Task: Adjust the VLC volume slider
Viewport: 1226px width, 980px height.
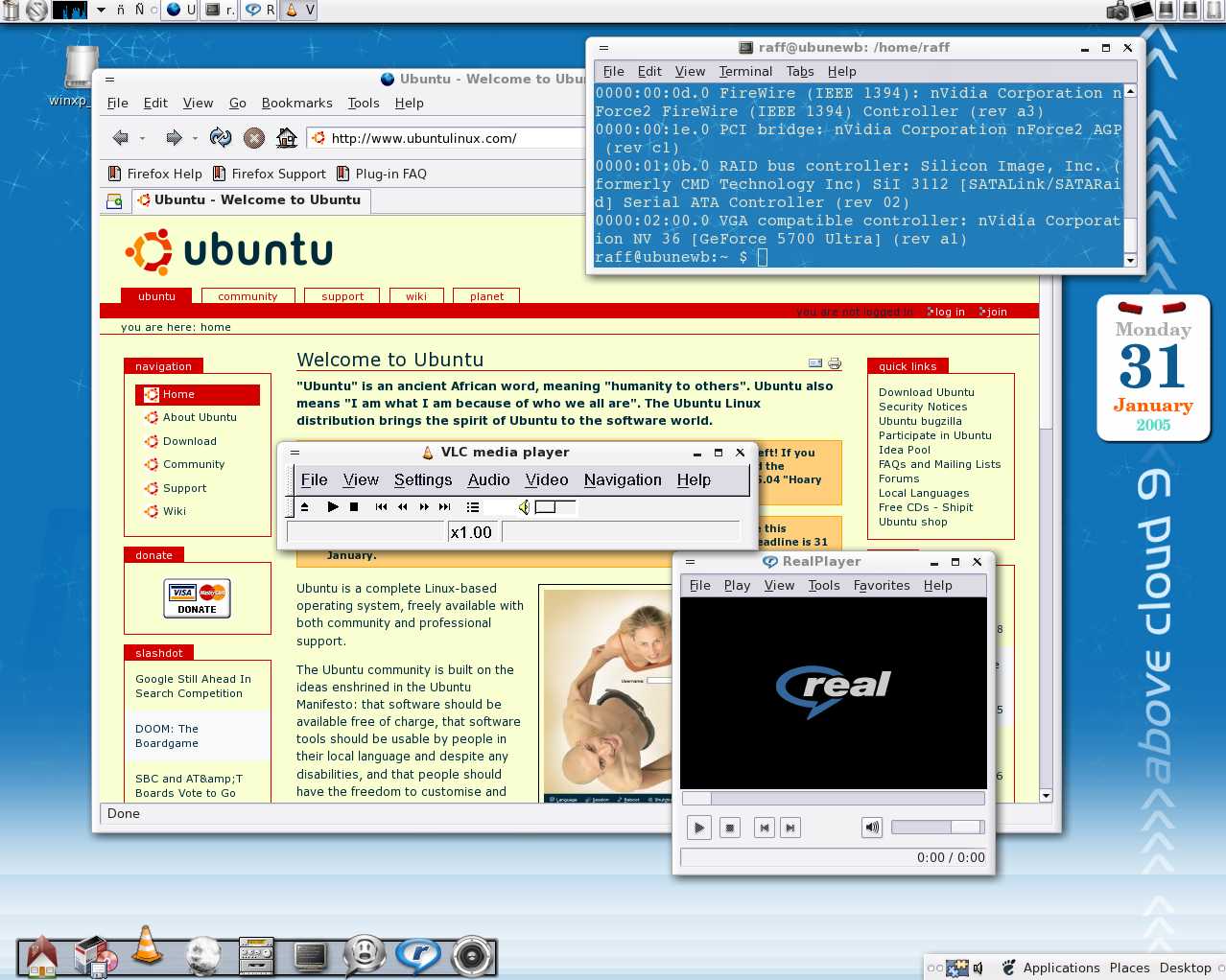Action: [555, 507]
